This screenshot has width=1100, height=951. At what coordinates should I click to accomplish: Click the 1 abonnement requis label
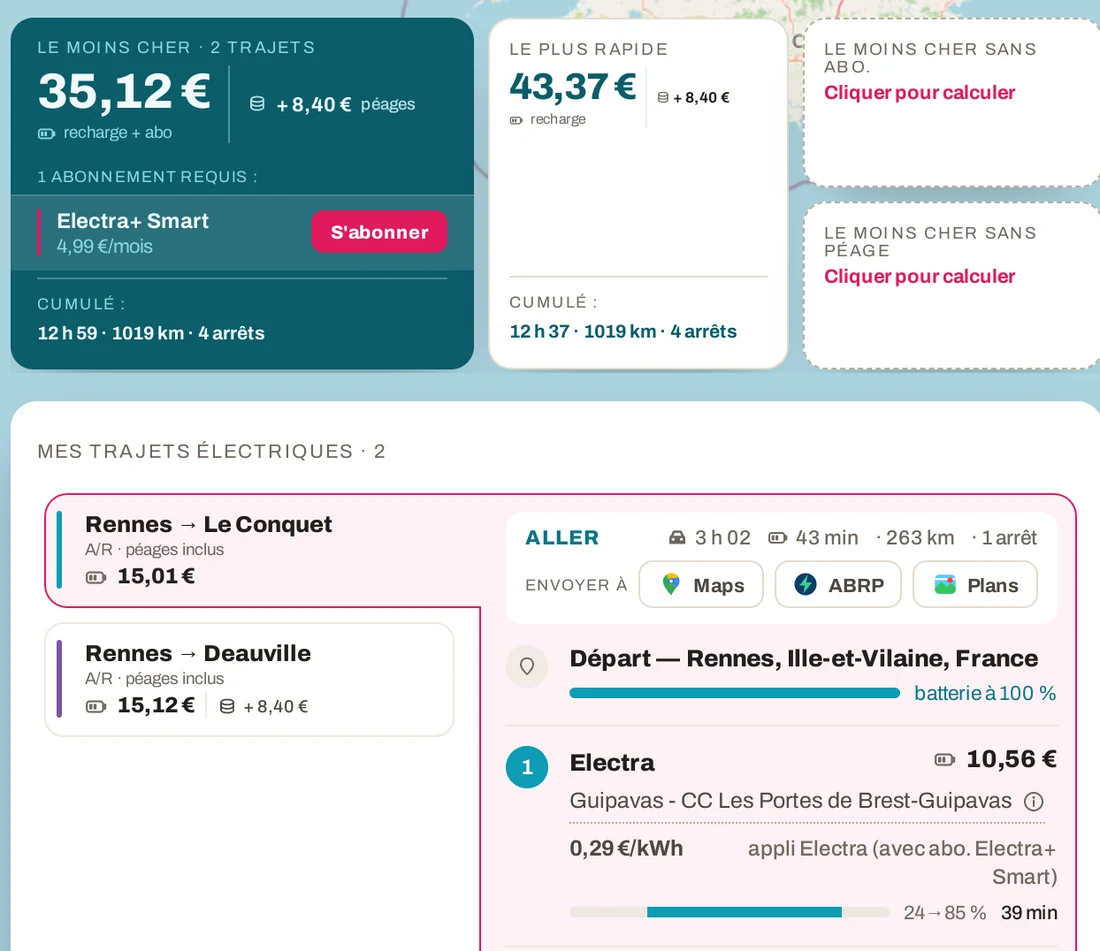click(147, 177)
